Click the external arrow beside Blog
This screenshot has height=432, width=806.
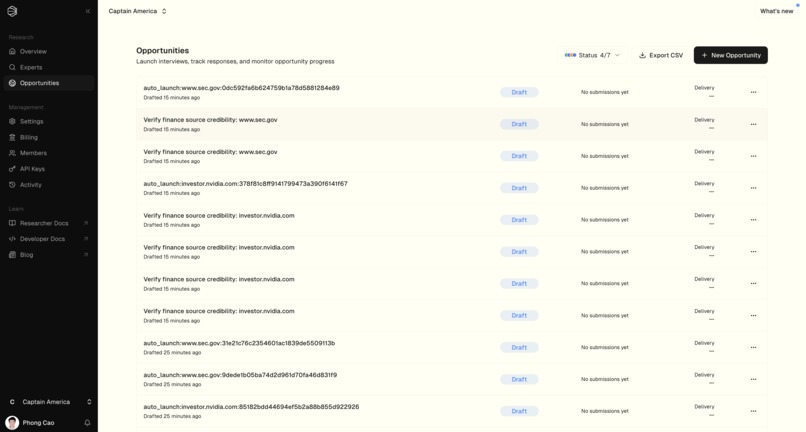[86, 255]
